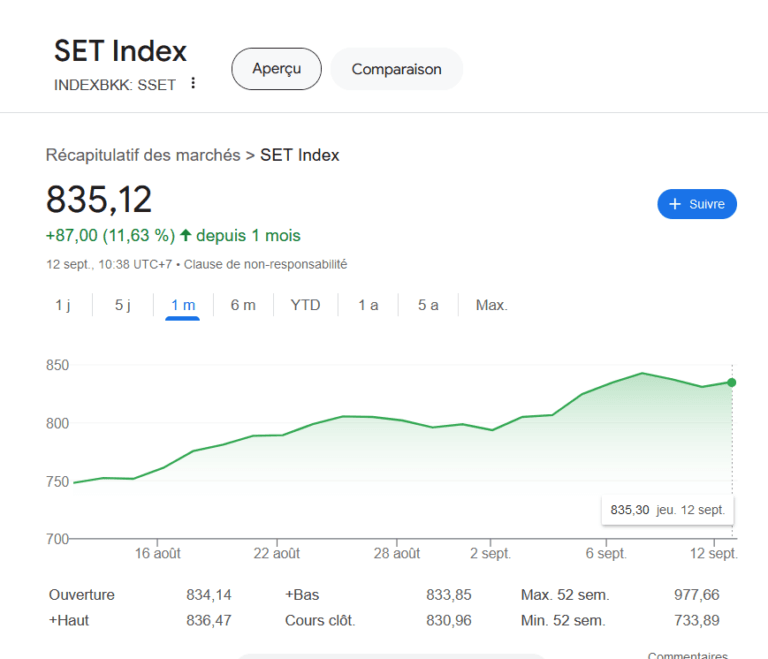Click the Suivre follow button

coord(697,204)
